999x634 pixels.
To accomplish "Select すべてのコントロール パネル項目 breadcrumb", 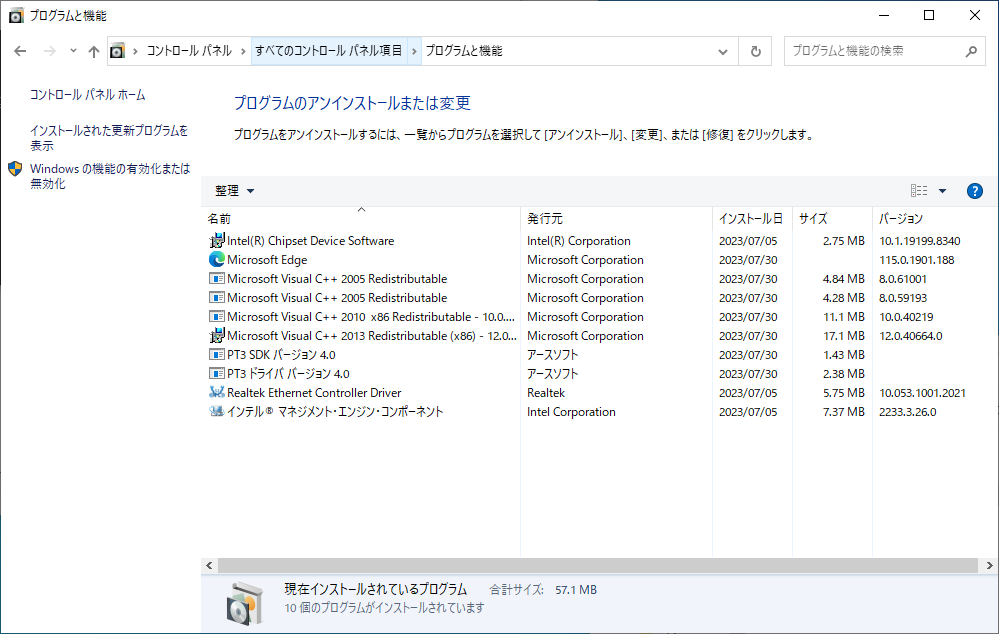I will 329,51.
